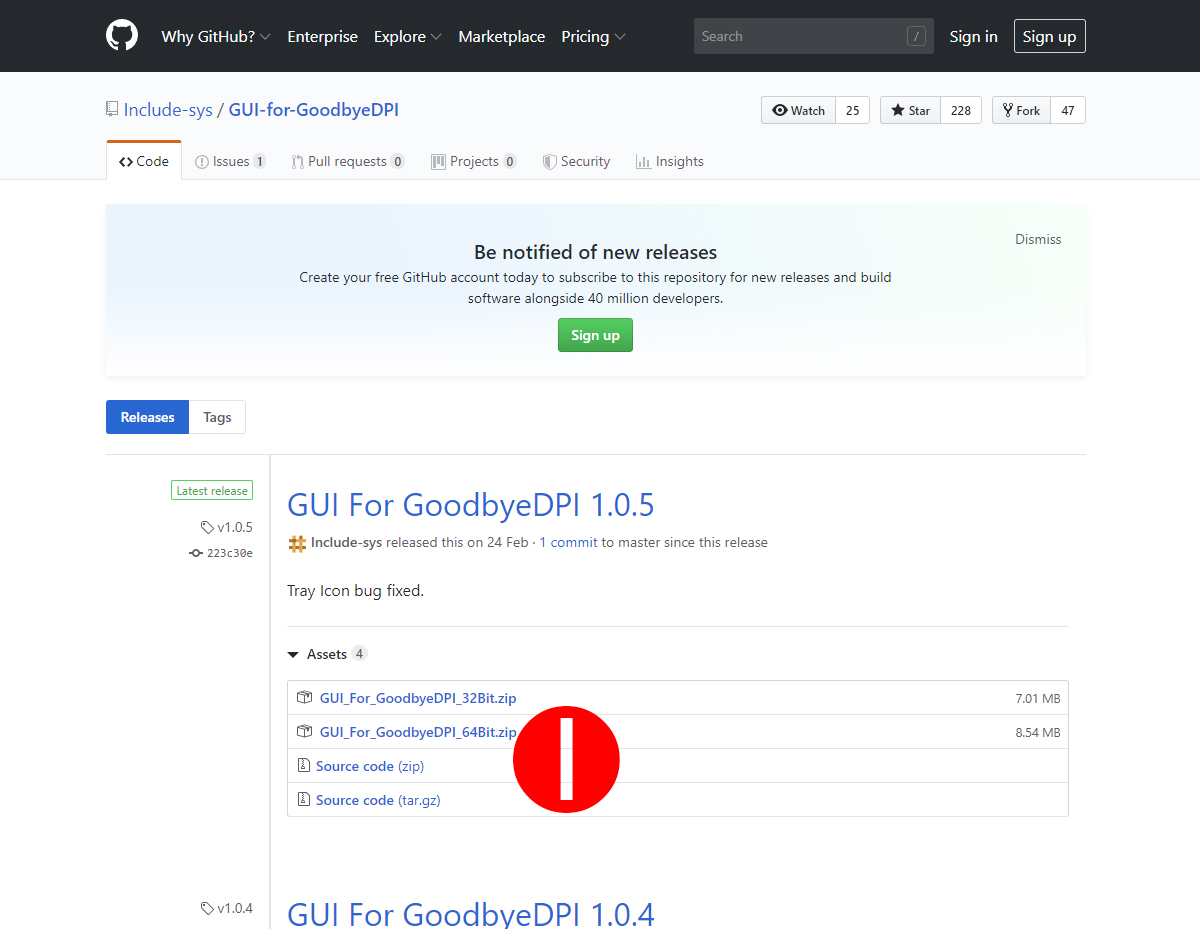Select the Releases view button
This screenshot has width=1200, height=929.
[147, 417]
